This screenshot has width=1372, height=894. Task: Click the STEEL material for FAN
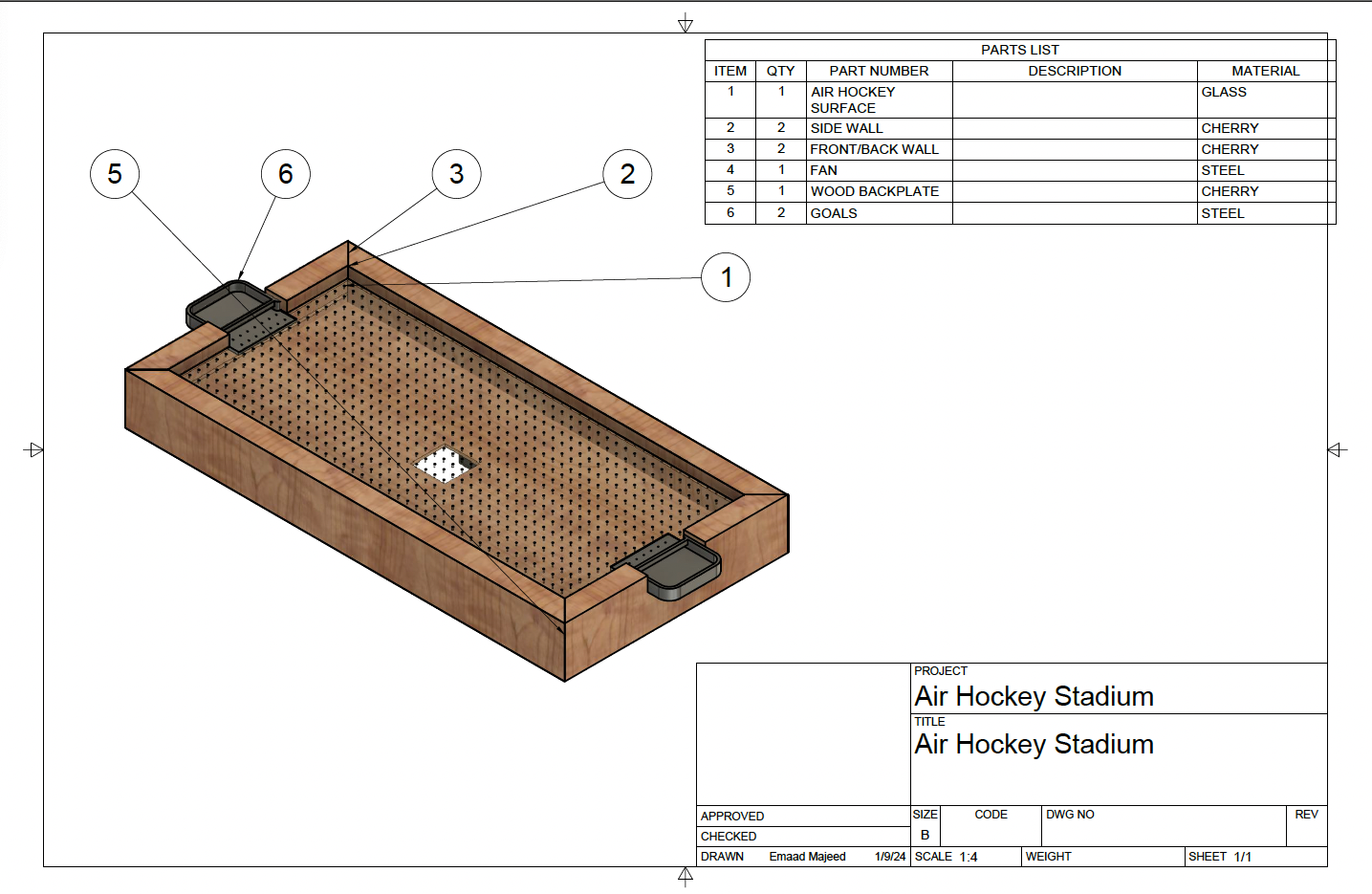point(1266,170)
